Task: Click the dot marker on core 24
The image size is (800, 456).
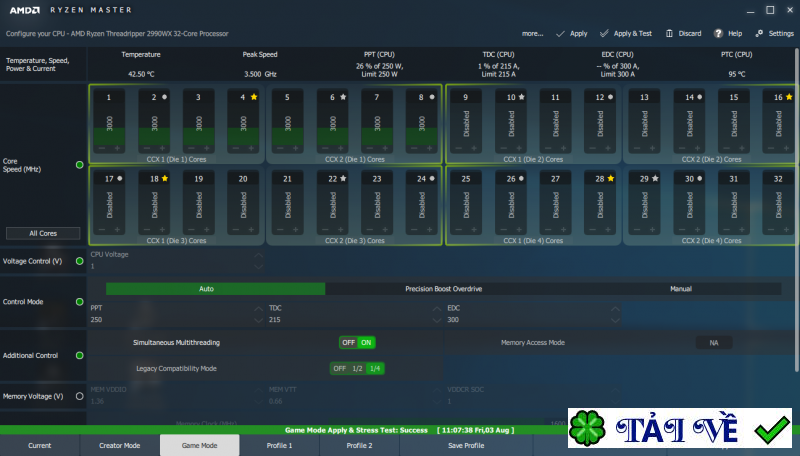Action: 432,179
